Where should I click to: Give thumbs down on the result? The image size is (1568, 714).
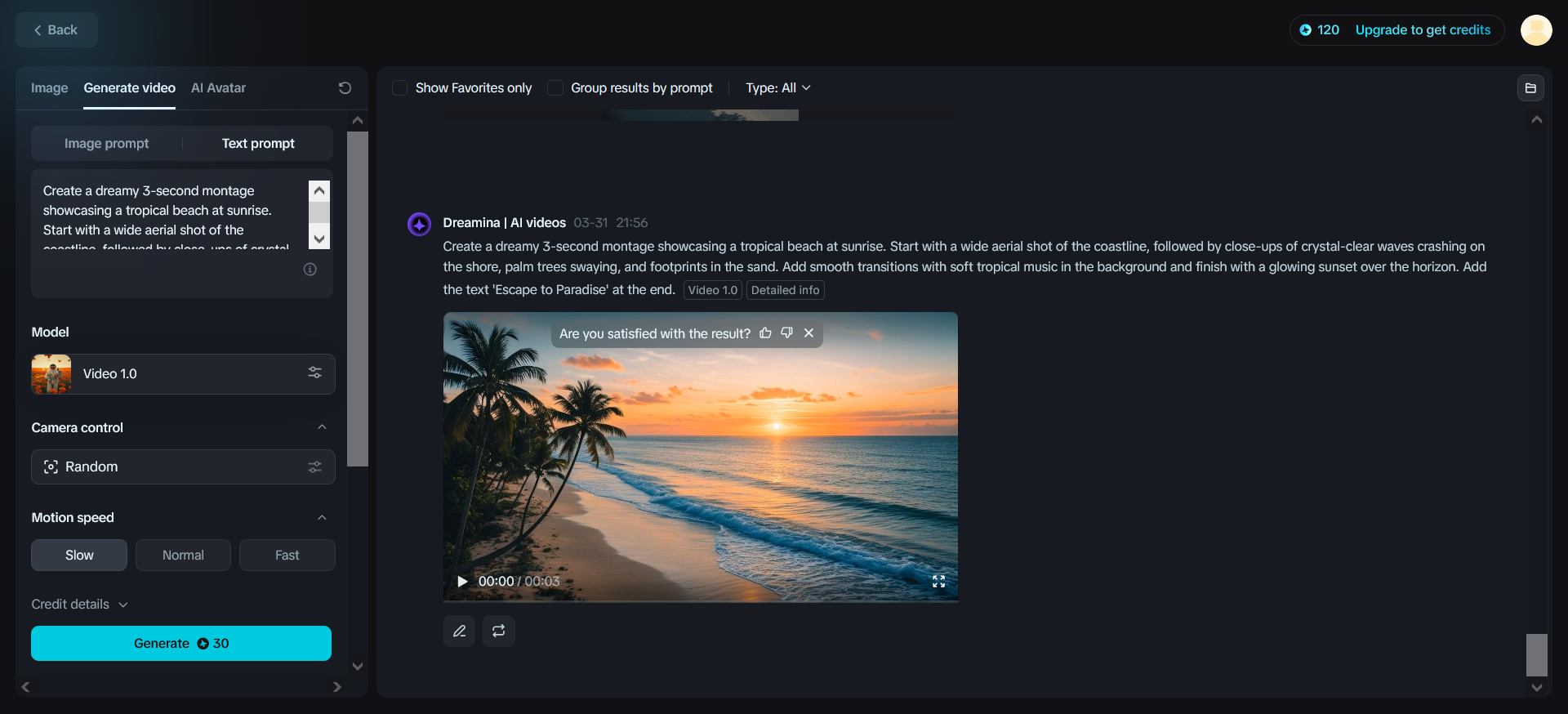(x=786, y=333)
